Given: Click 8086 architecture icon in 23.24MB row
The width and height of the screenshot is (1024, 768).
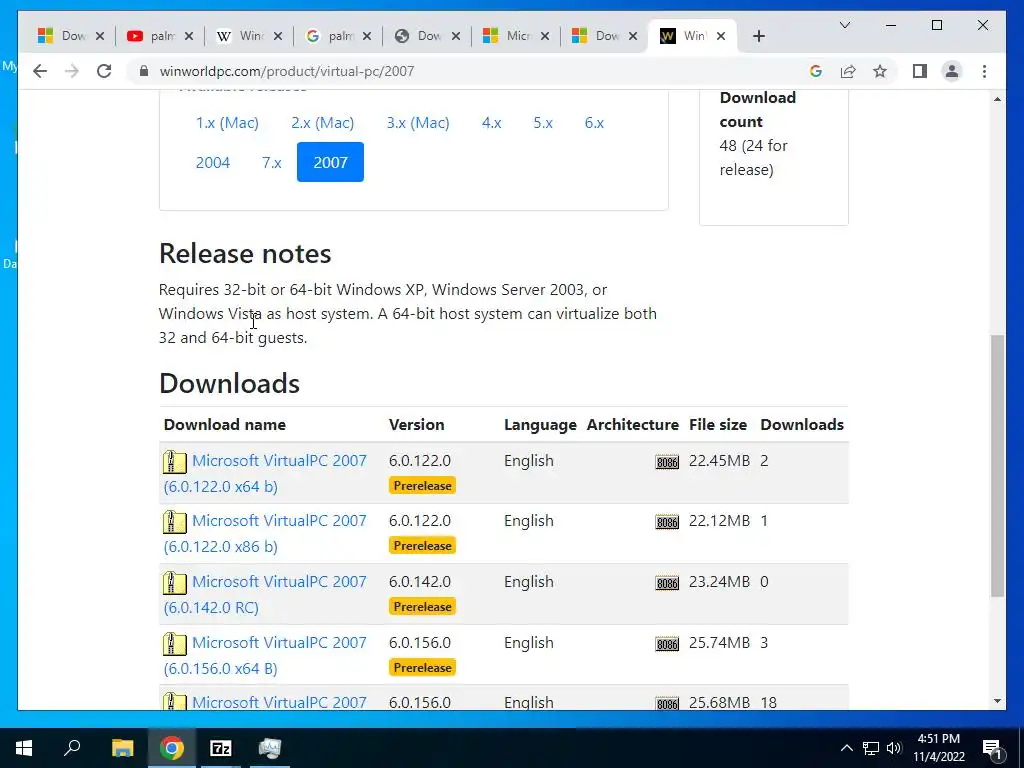Looking at the screenshot, I should [667, 583].
